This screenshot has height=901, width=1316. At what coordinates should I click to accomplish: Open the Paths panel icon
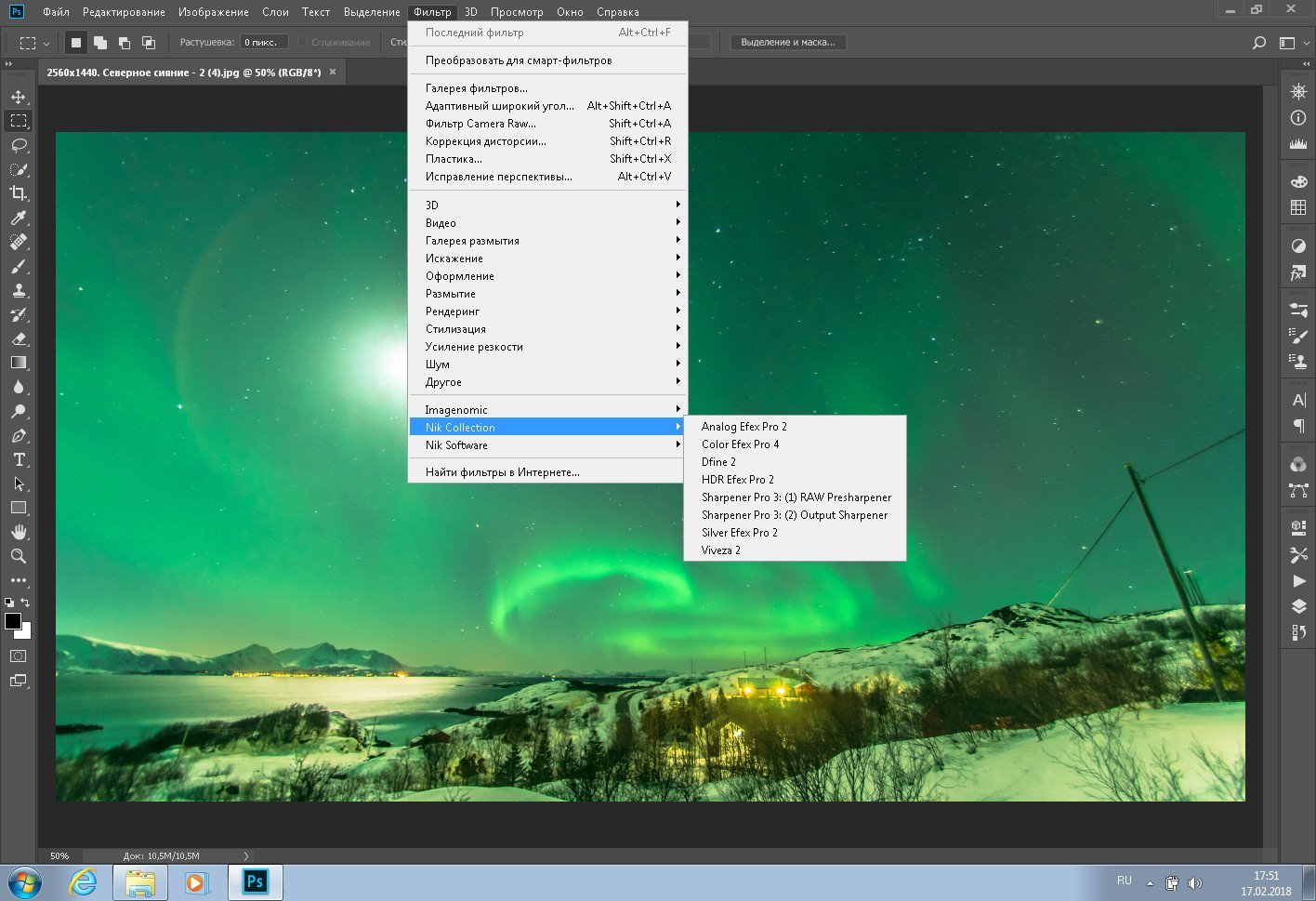click(1298, 490)
